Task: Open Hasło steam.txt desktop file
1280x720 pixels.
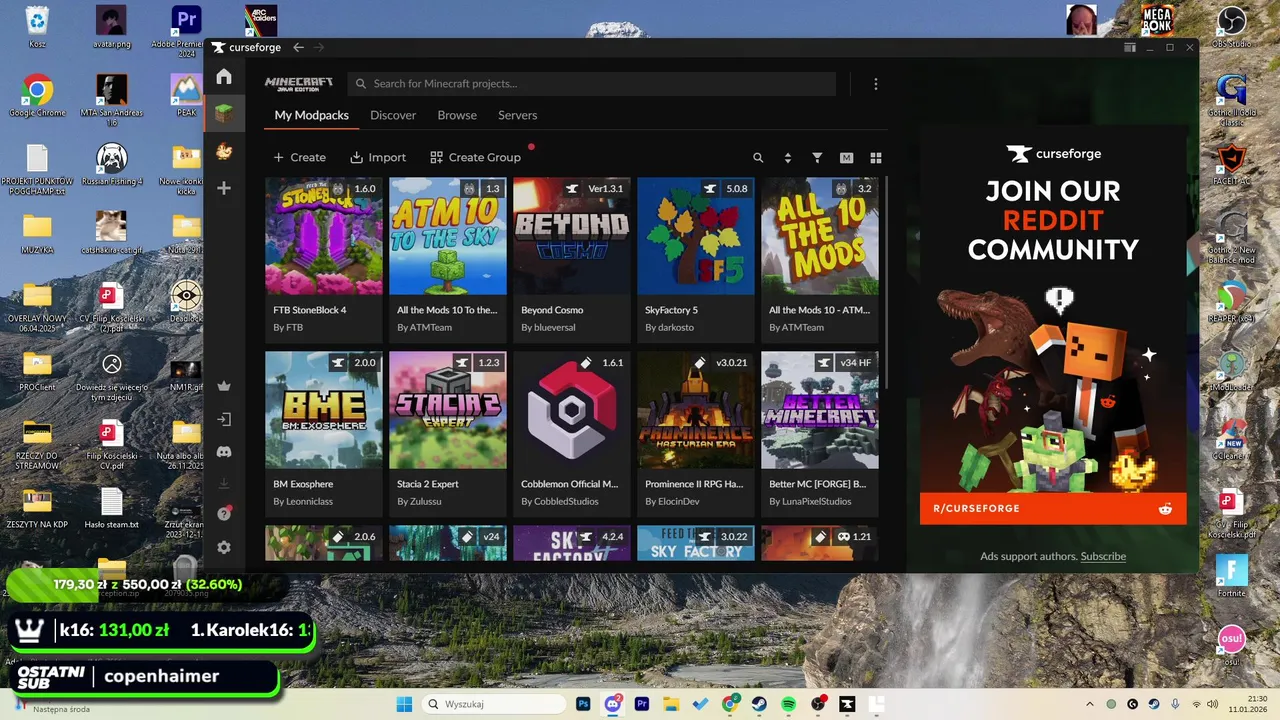Action: pos(111,508)
